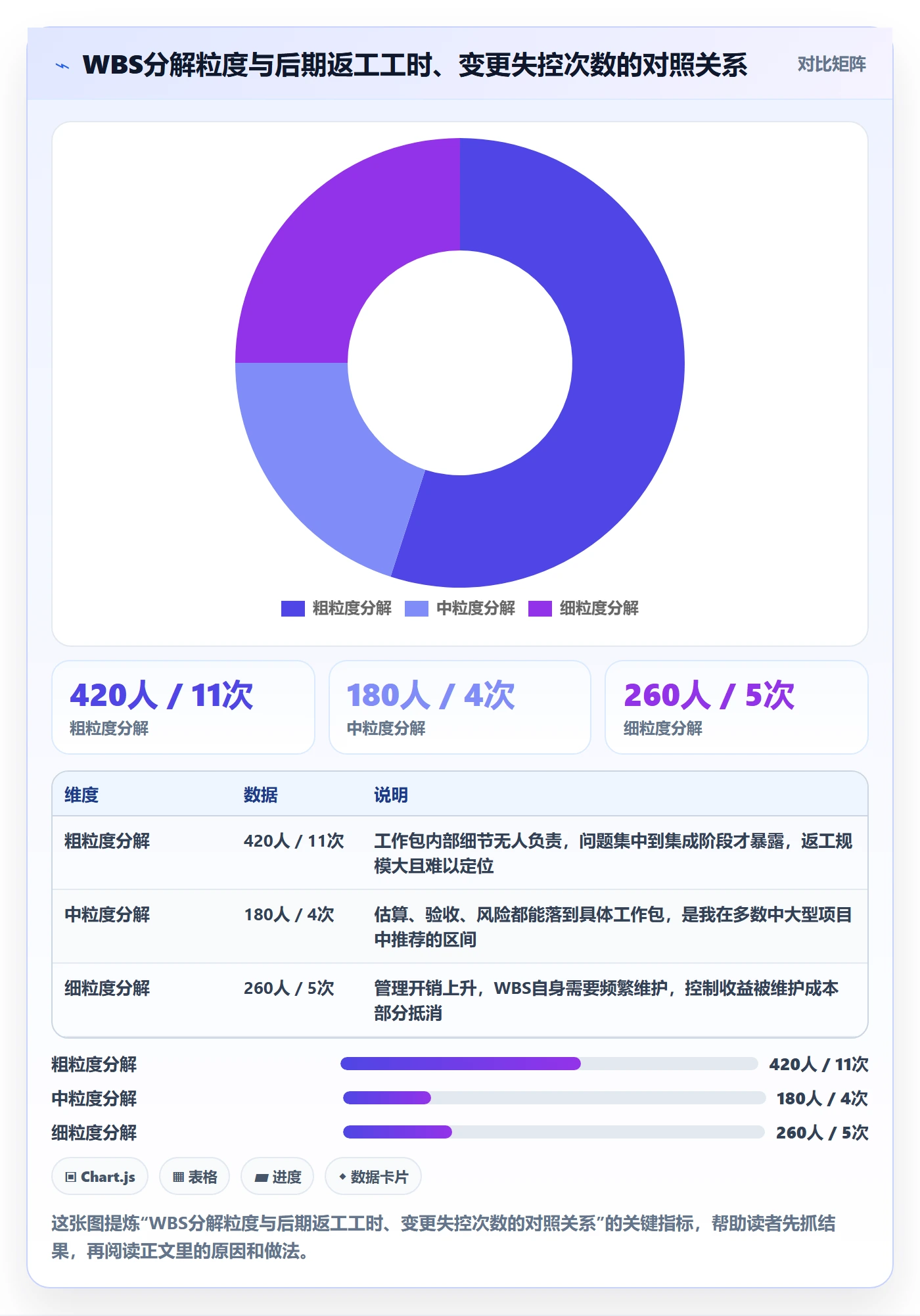Viewport: 920px width, 1316px height.
Task: Click the chart title heading text
Action: point(415,65)
